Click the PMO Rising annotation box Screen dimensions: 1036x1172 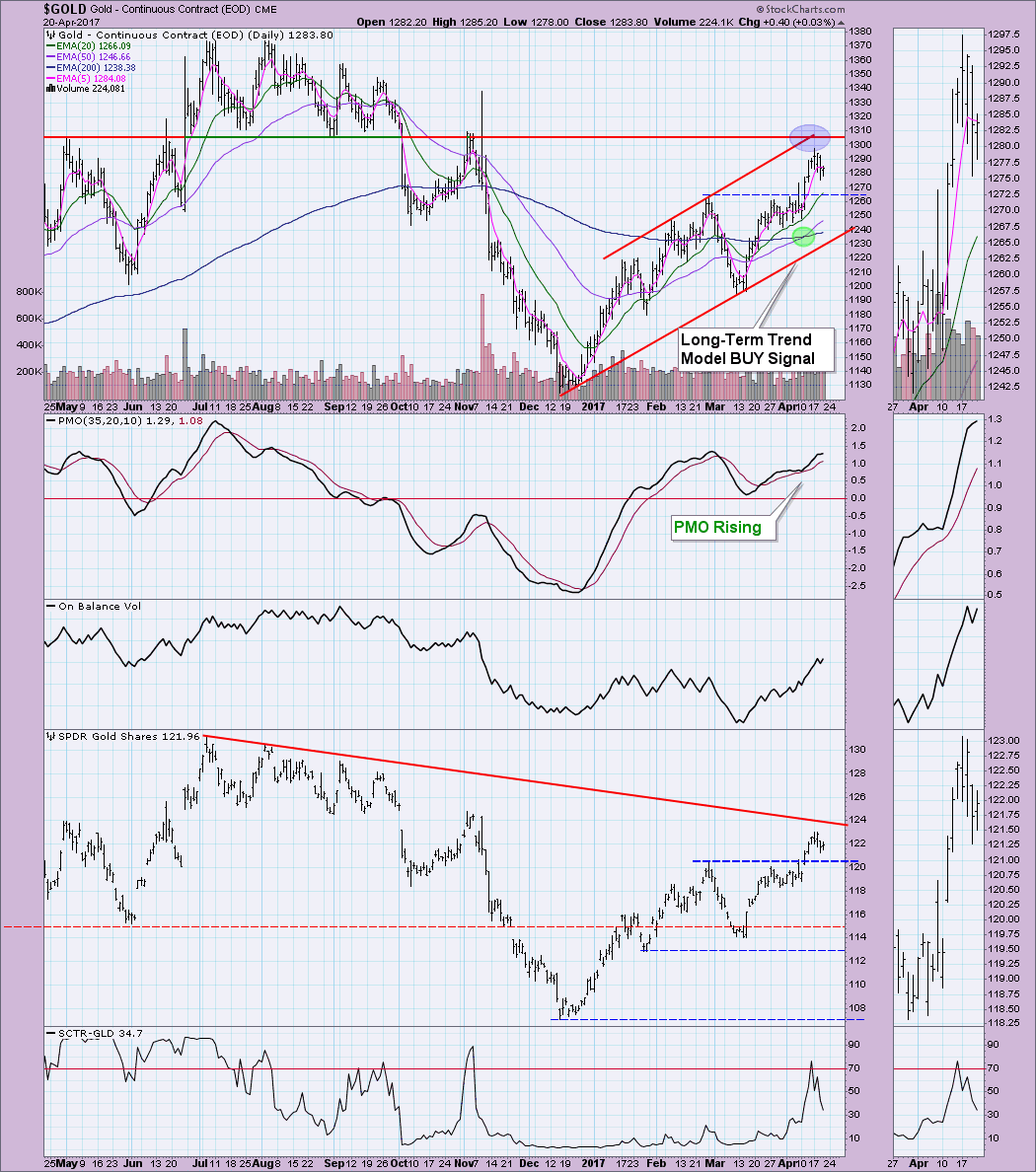click(x=723, y=528)
